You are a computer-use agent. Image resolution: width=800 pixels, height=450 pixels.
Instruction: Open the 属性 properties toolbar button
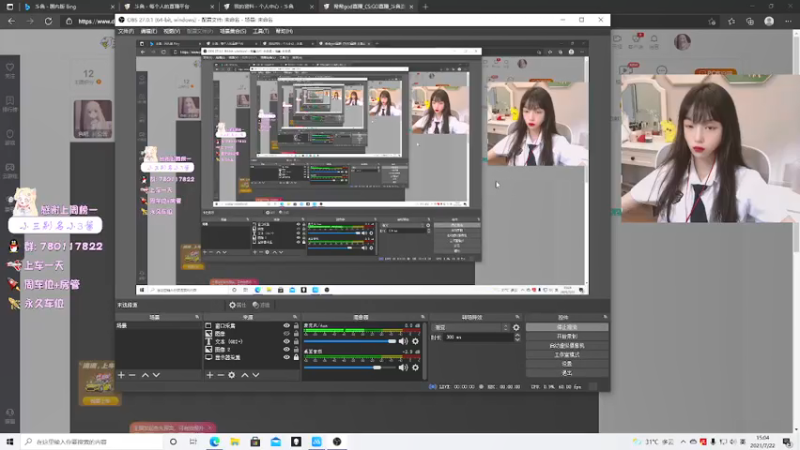click(x=237, y=305)
